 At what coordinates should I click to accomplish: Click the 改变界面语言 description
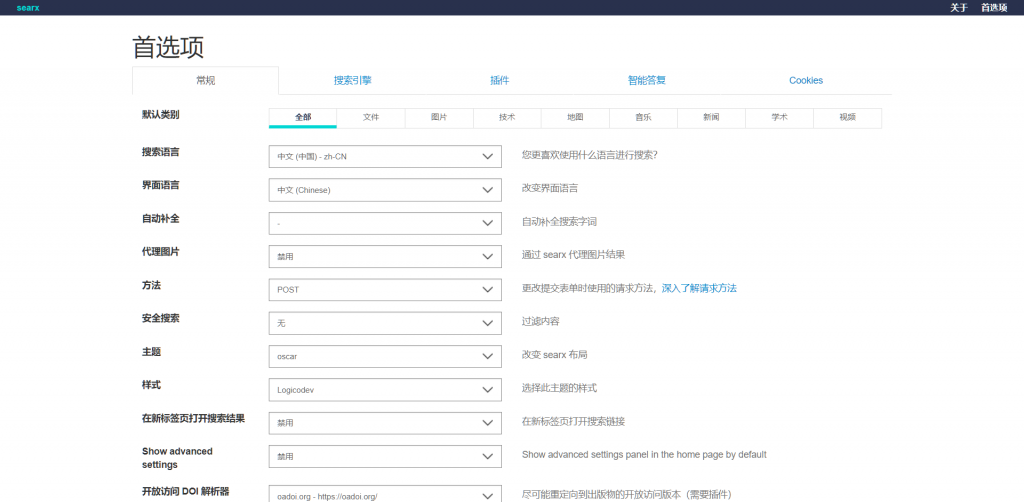point(549,189)
